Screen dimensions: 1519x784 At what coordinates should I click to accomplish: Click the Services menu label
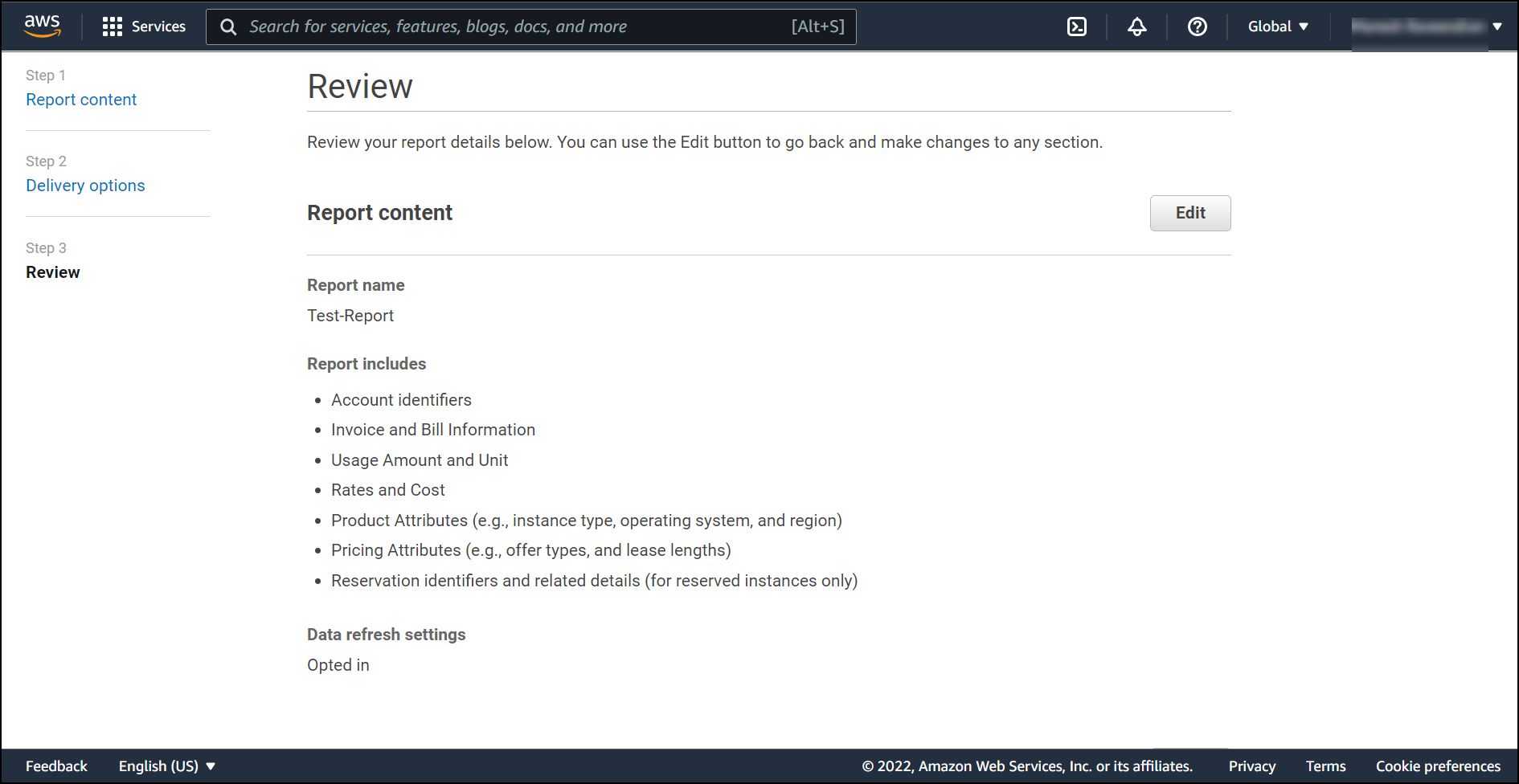tap(158, 27)
